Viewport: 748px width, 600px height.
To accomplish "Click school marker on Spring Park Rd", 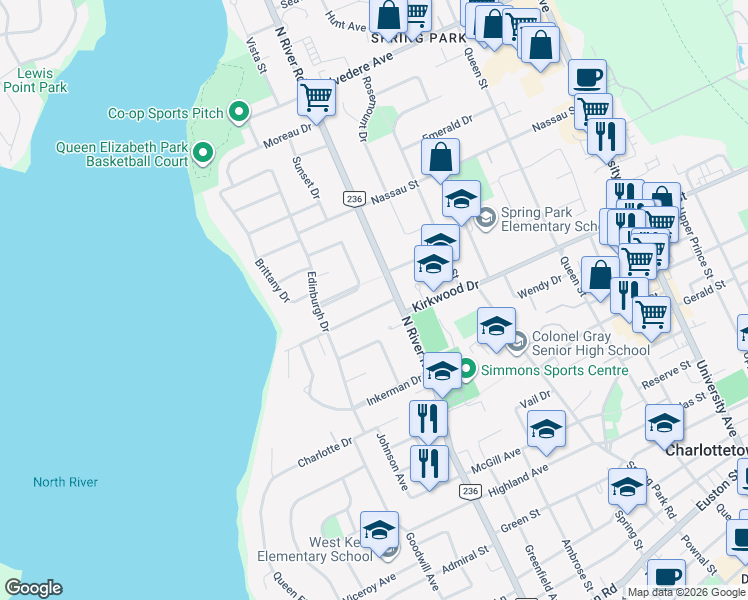I will pos(627,488).
